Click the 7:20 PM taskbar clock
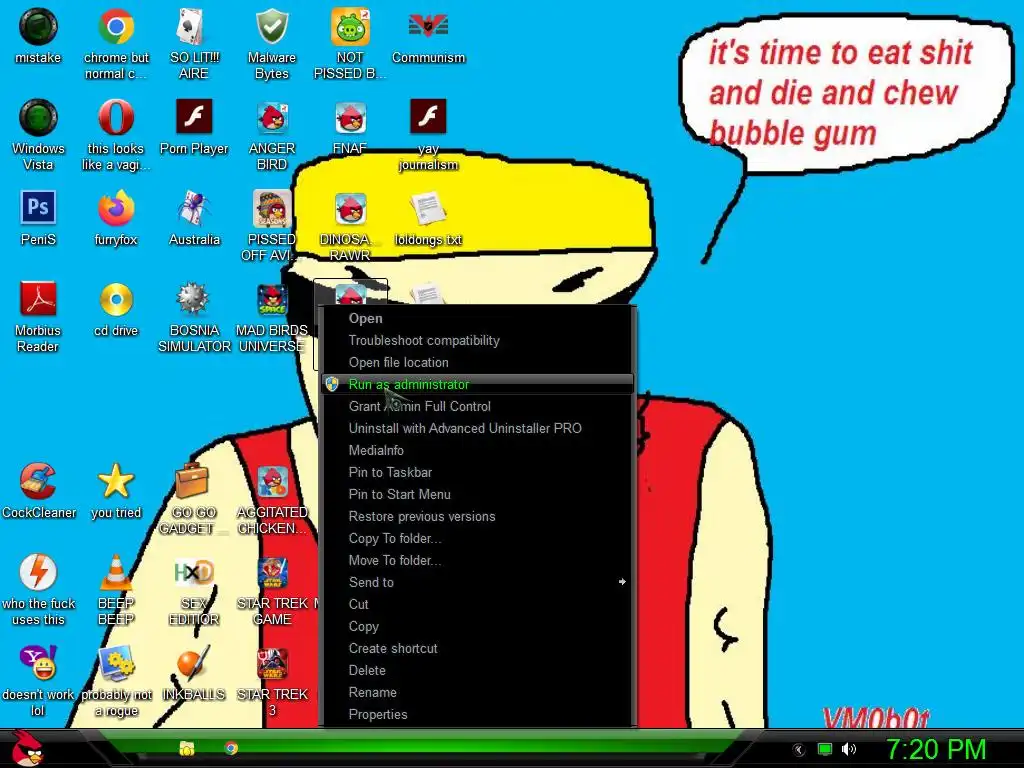The width and height of the screenshot is (1024, 768). [x=936, y=749]
